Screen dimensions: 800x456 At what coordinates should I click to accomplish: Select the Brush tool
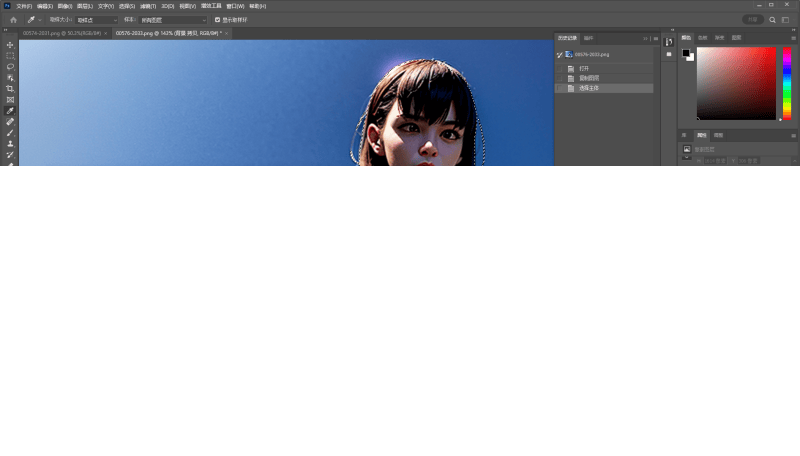tap(10, 133)
